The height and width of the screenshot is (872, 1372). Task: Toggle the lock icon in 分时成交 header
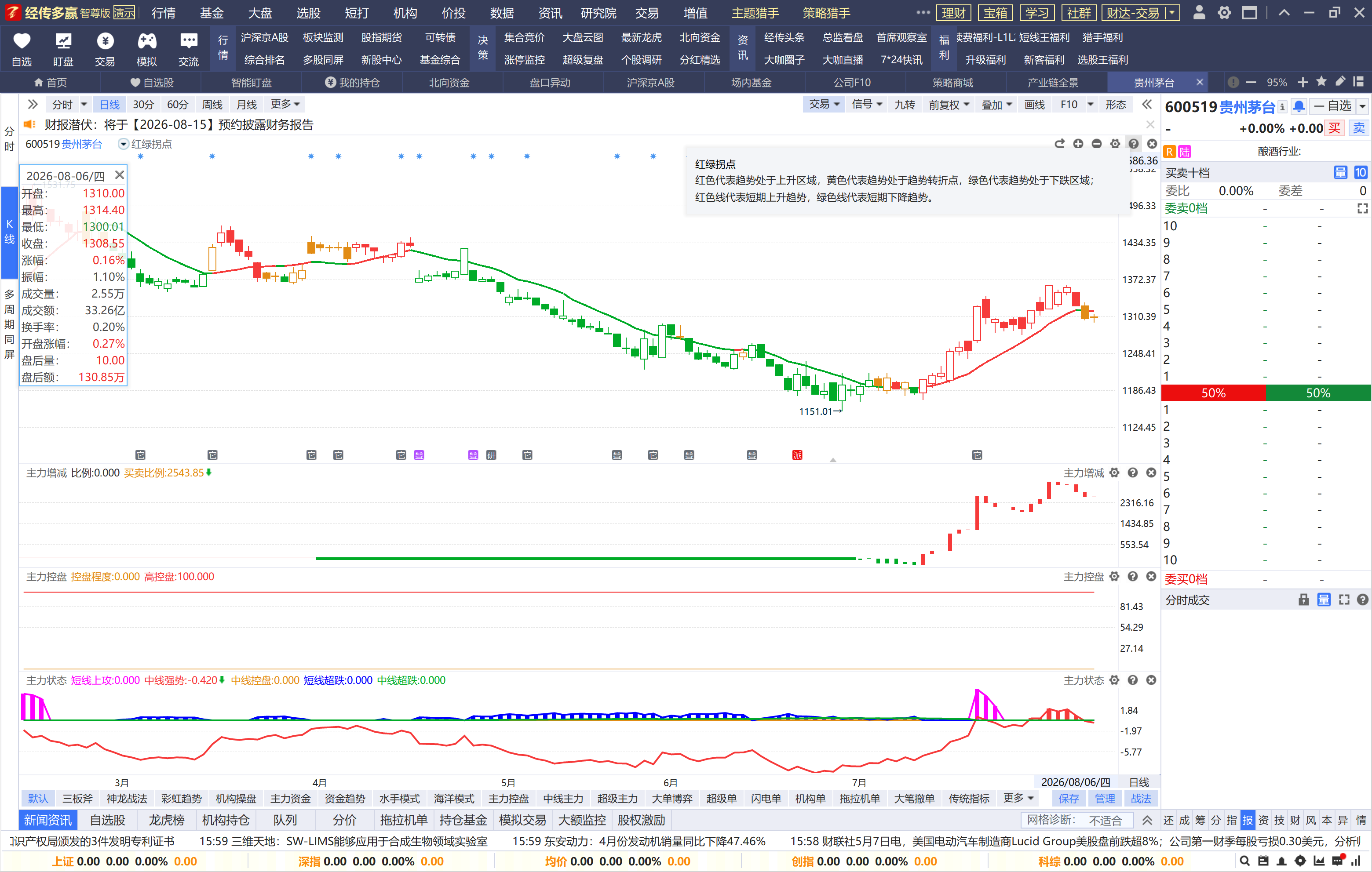coord(1304,600)
